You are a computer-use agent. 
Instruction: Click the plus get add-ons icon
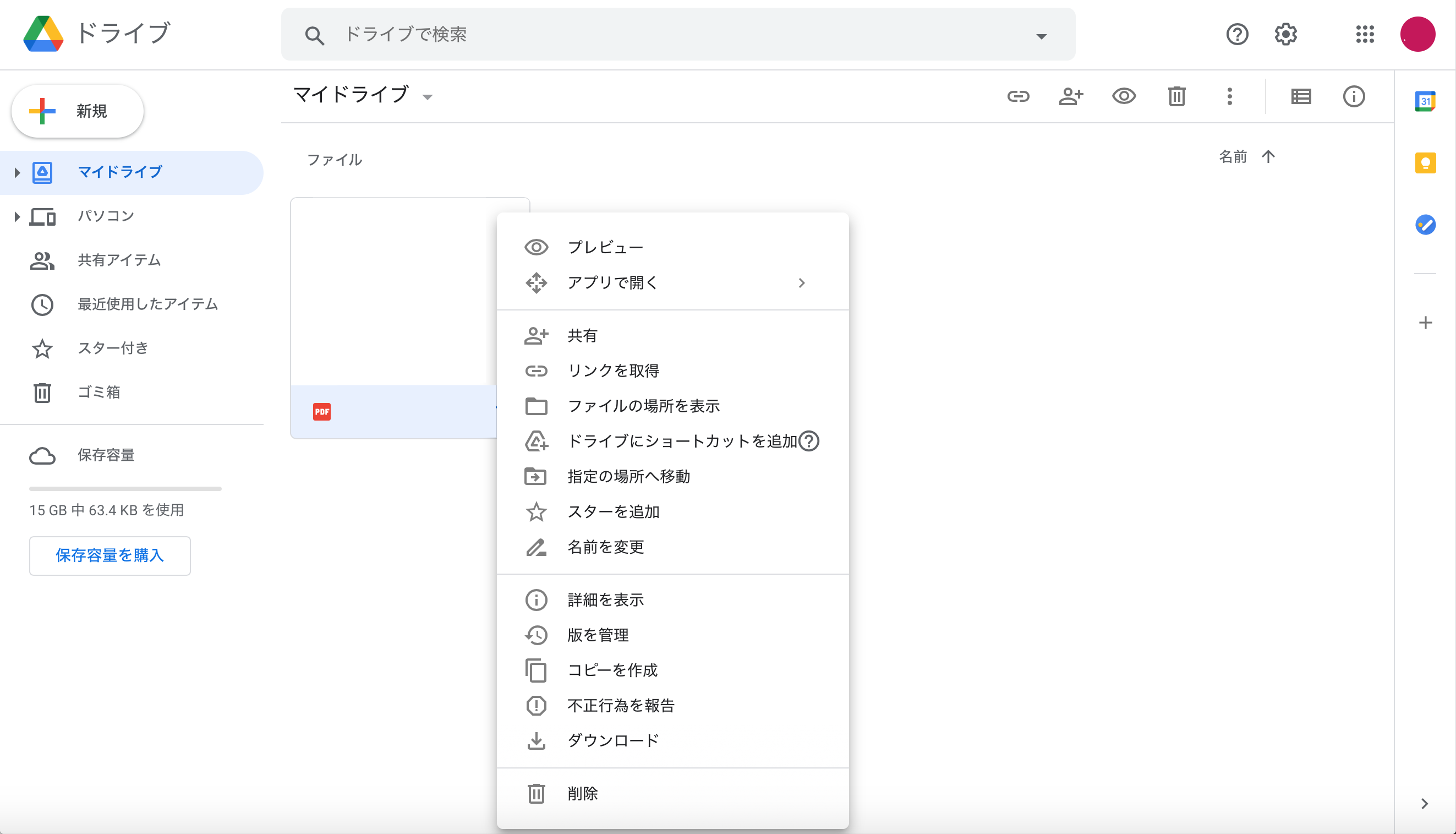point(1425,323)
